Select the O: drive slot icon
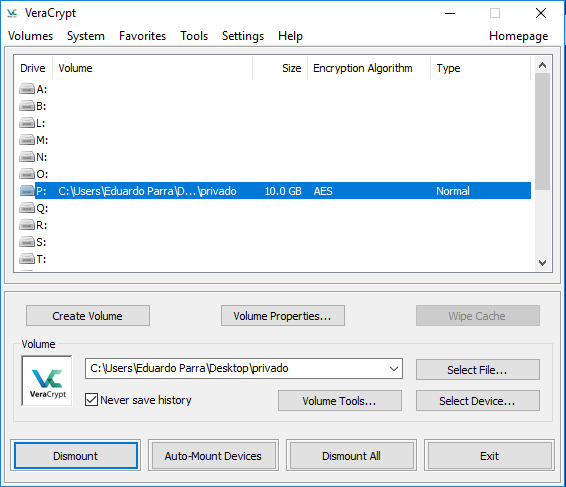 [x=27, y=174]
